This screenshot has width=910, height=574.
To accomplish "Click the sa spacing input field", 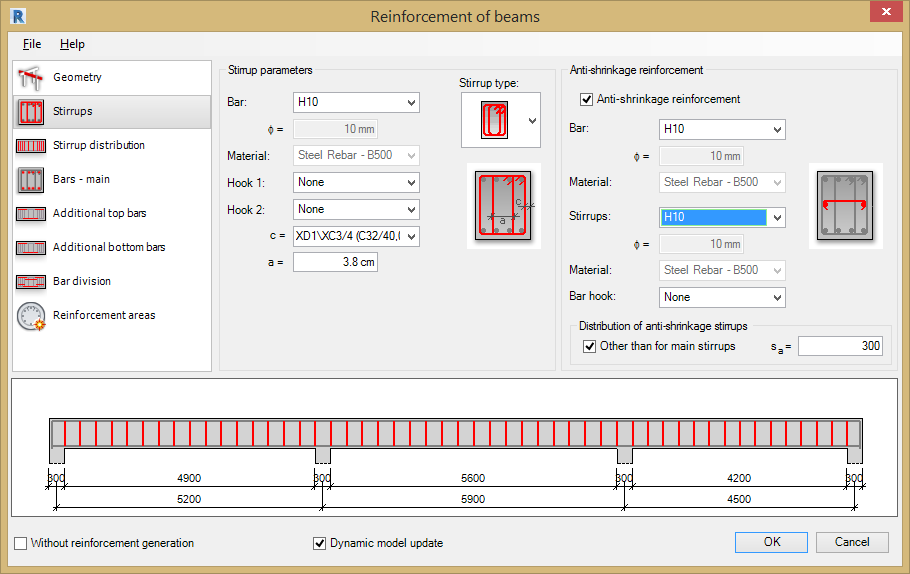I will pos(840,346).
